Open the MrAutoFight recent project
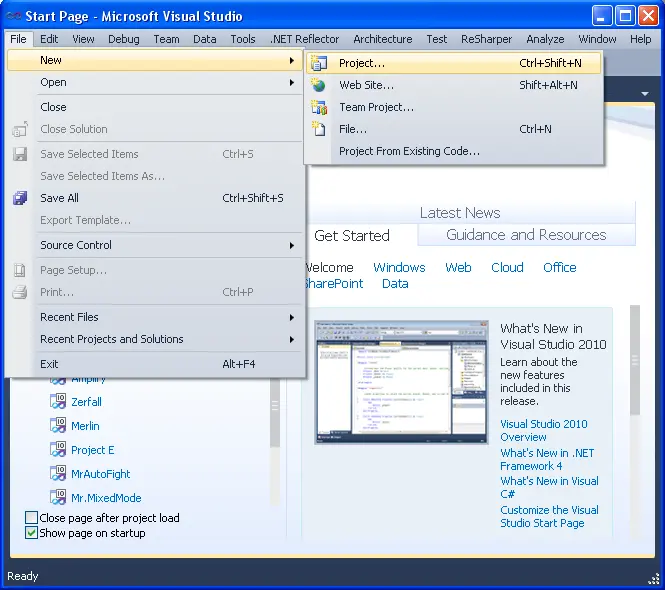Viewport: 665px width, 590px height. click(x=101, y=474)
